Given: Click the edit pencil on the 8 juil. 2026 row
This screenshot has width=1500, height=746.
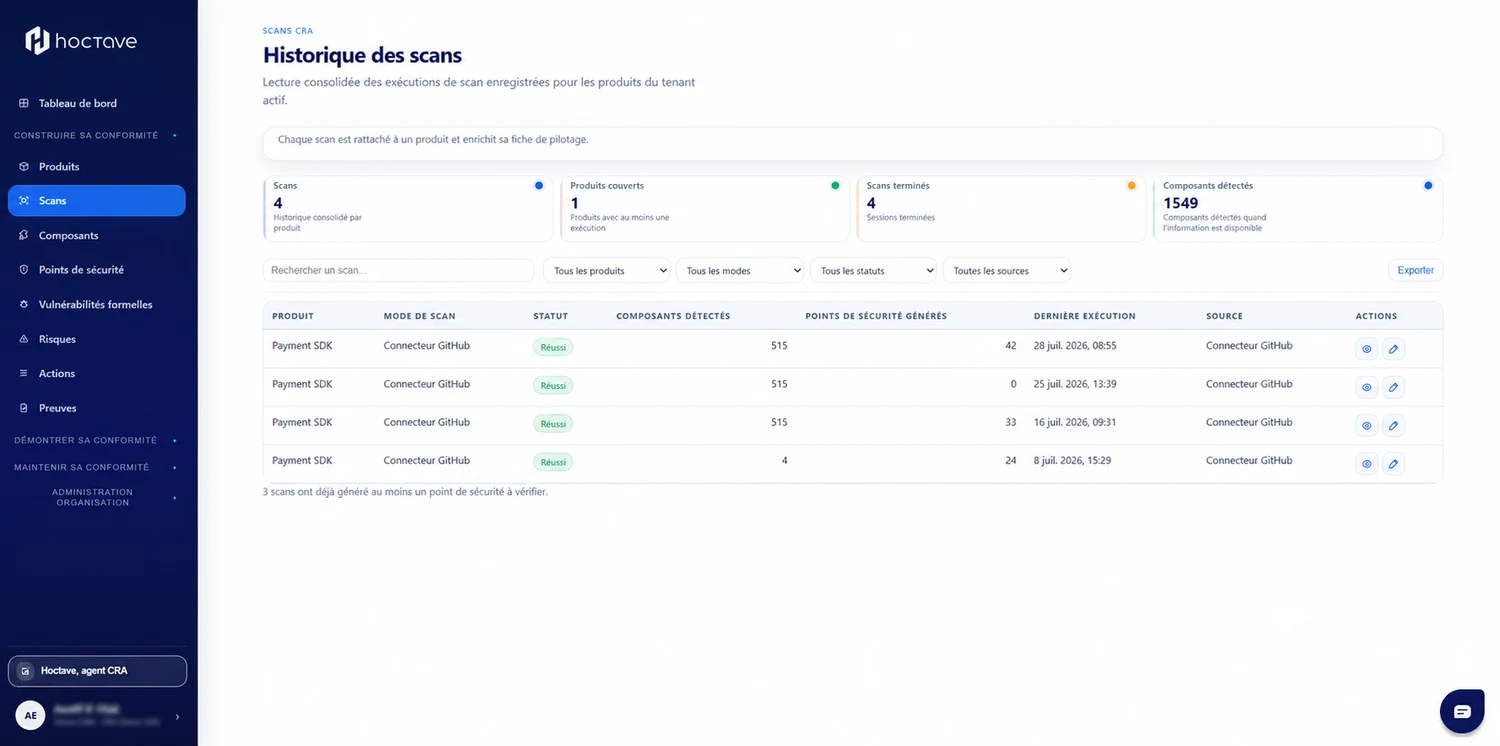Looking at the screenshot, I should pyautogui.click(x=1394, y=464).
